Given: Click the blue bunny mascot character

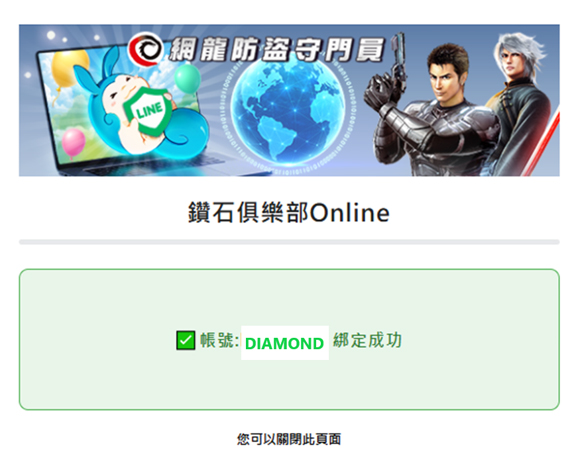Looking at the screenshot, I should 140,111.
